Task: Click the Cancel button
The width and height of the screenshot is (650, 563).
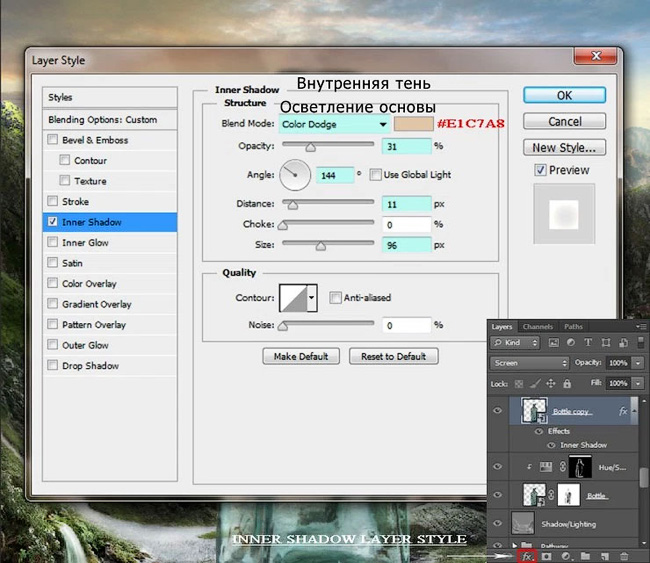Action: pos(564,121)
